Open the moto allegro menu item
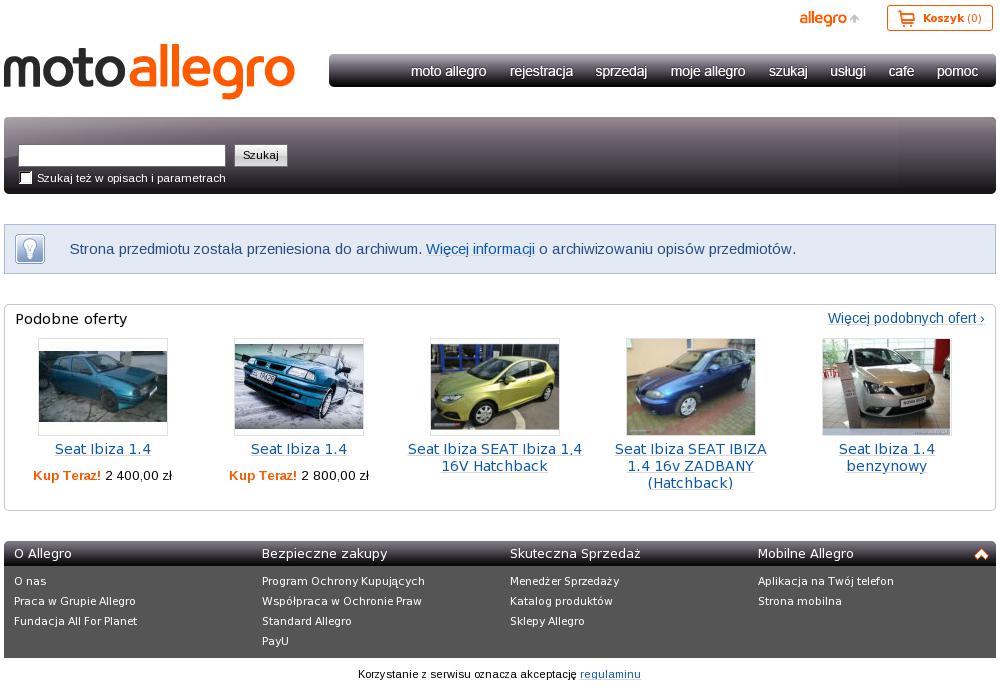 448,71
